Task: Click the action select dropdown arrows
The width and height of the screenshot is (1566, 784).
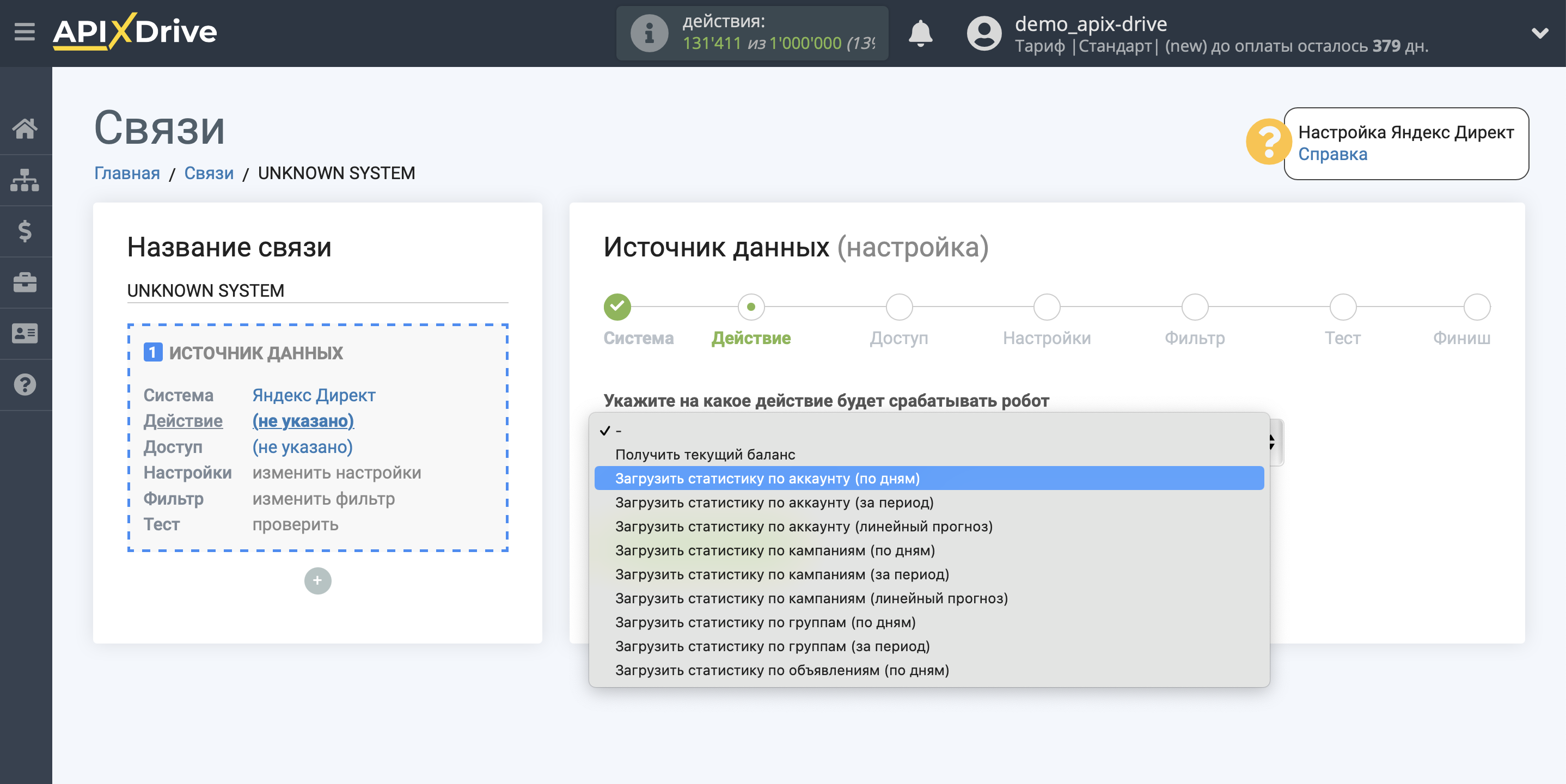Action: point(1275,443)
